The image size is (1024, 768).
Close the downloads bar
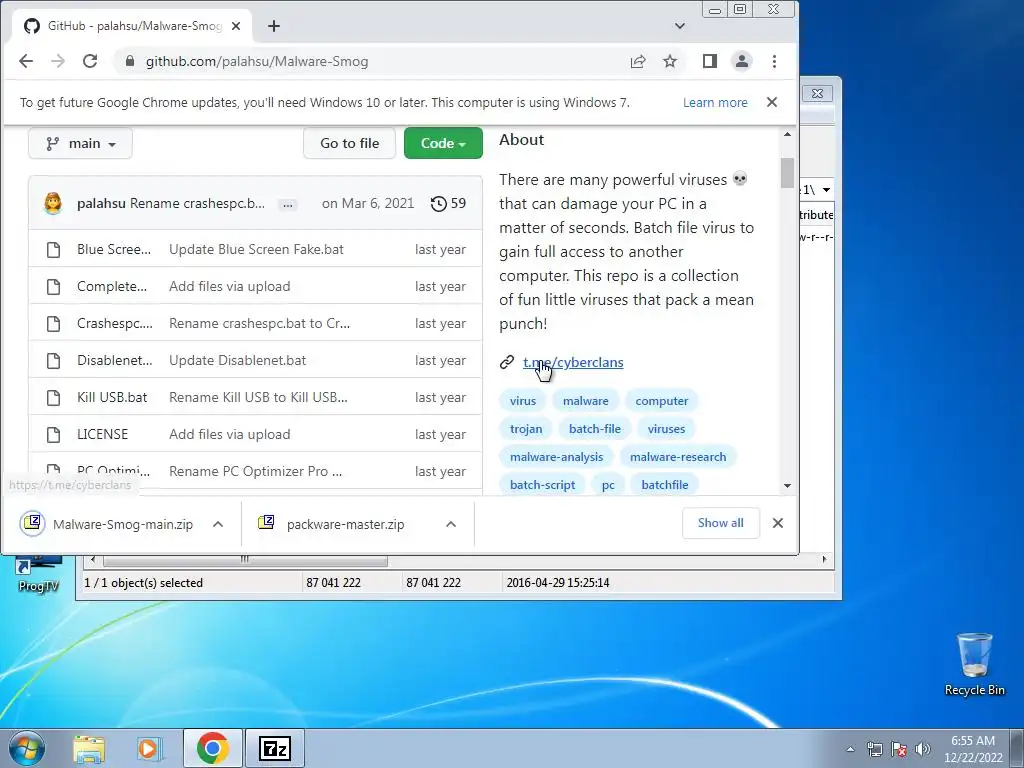(x=778, y=523)
